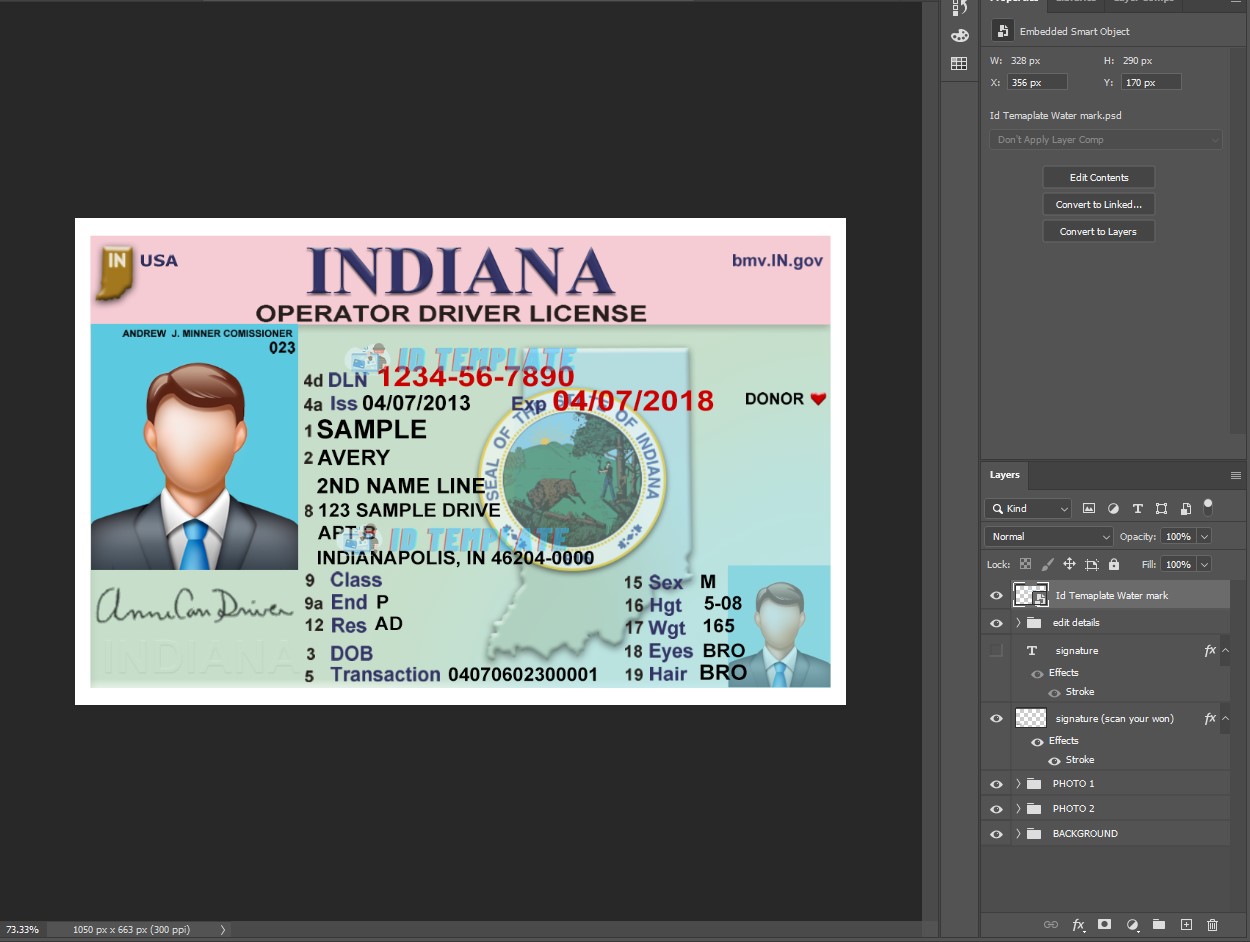Lock layer position with move icon
1250x942 pixels.
tap(1069, 564)
